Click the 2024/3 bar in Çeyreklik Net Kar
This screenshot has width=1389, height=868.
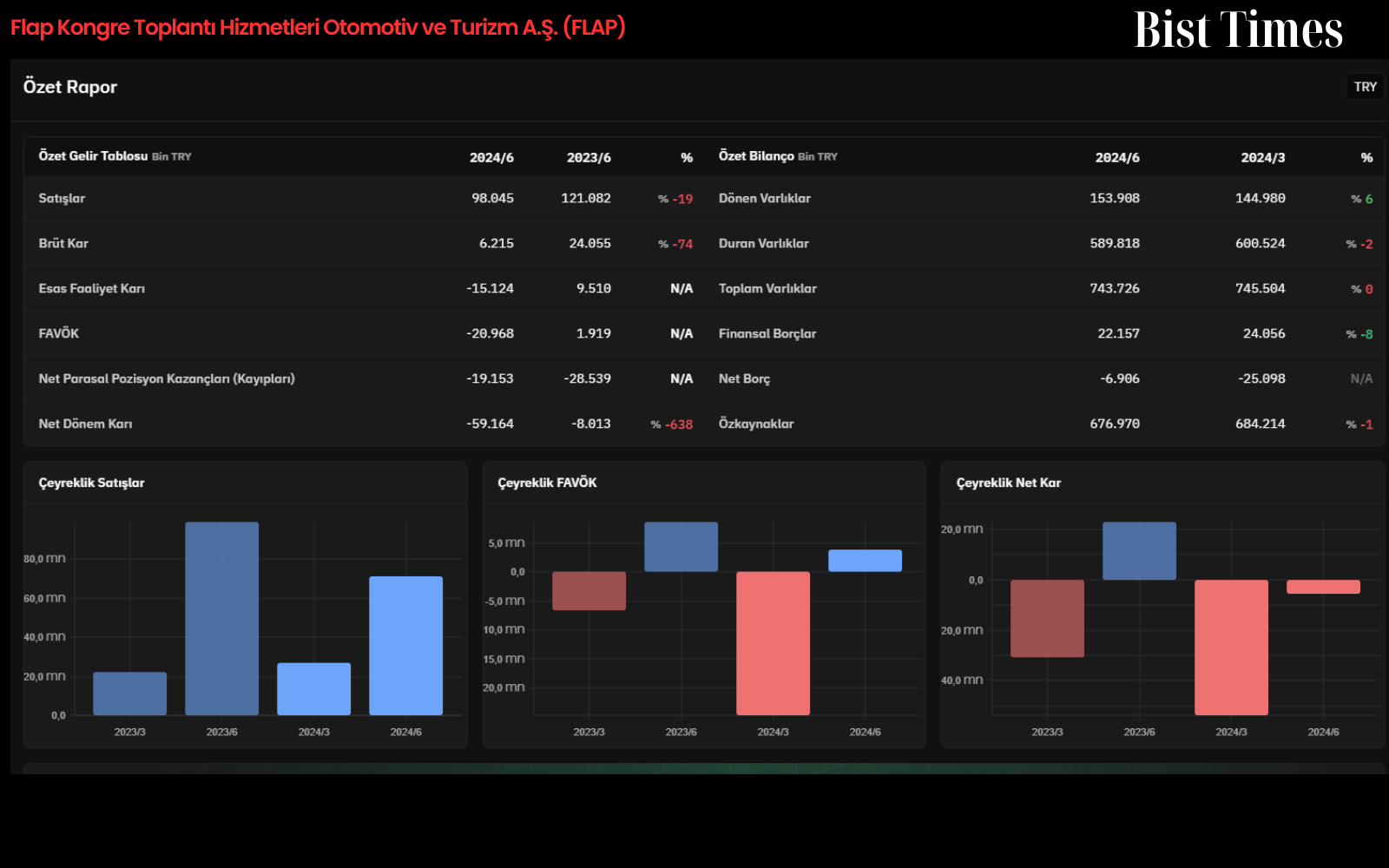click(1231, 648)
